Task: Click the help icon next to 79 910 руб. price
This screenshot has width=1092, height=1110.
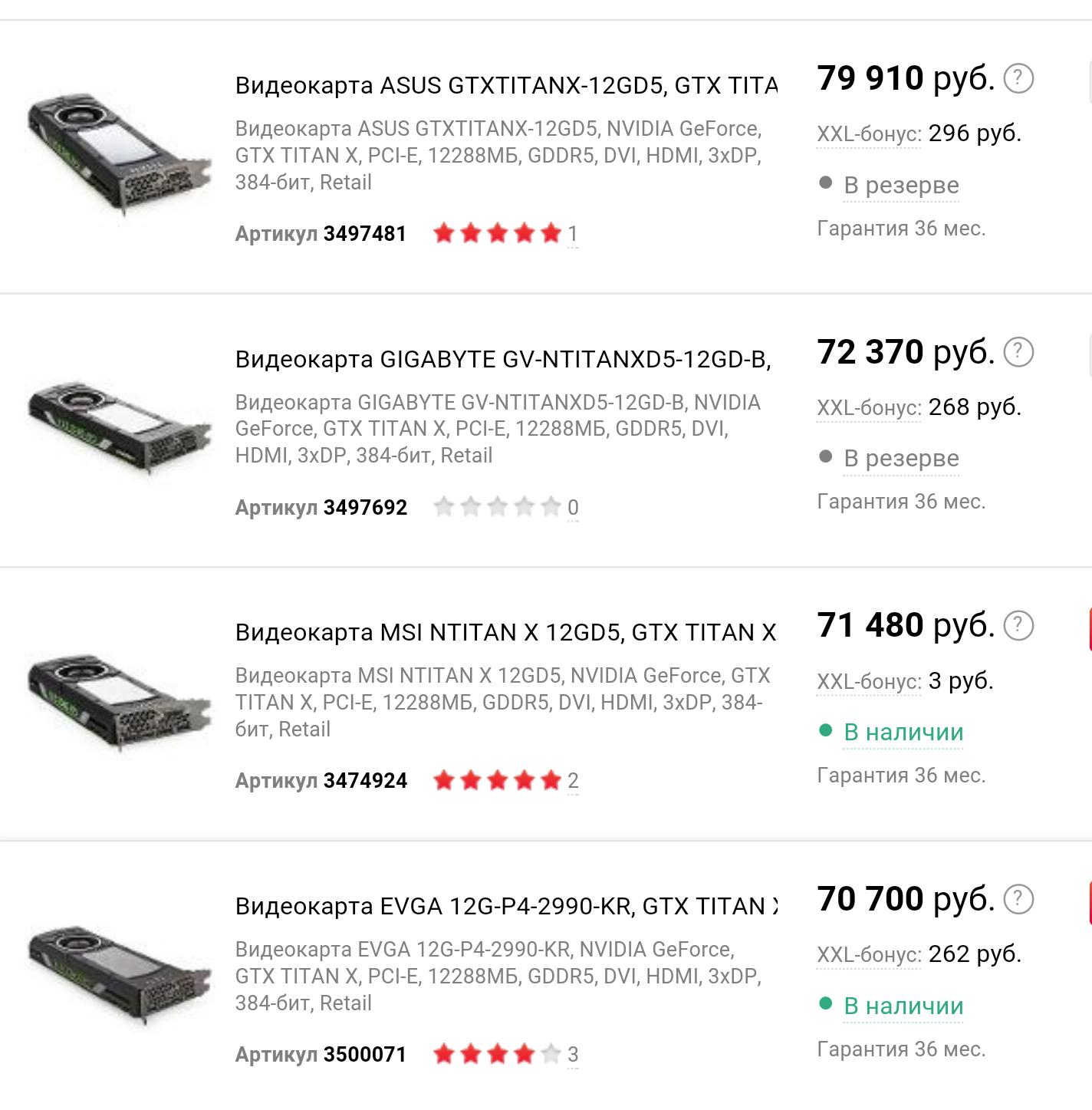Action: click(x=1018, y=78)
